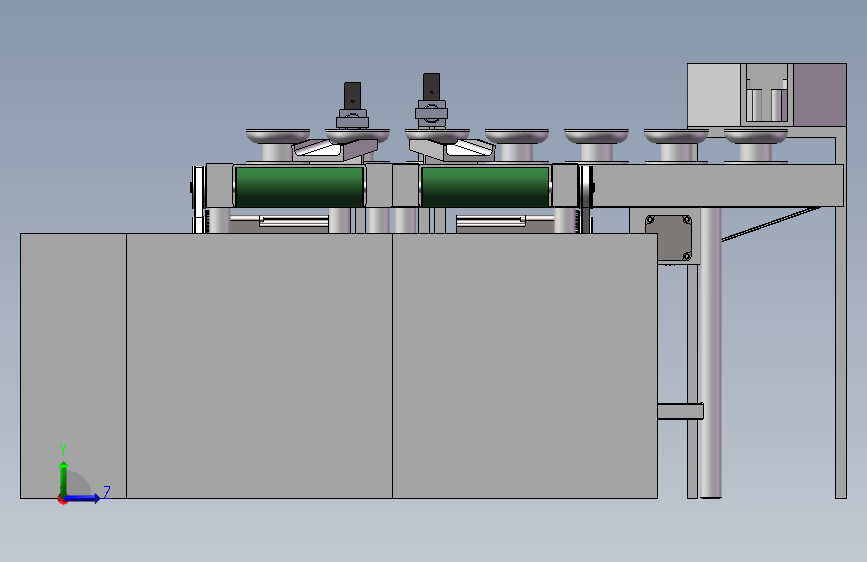Select the tall round support column
The width and height of the screenshot is (867, 562).
coord(711,352)
